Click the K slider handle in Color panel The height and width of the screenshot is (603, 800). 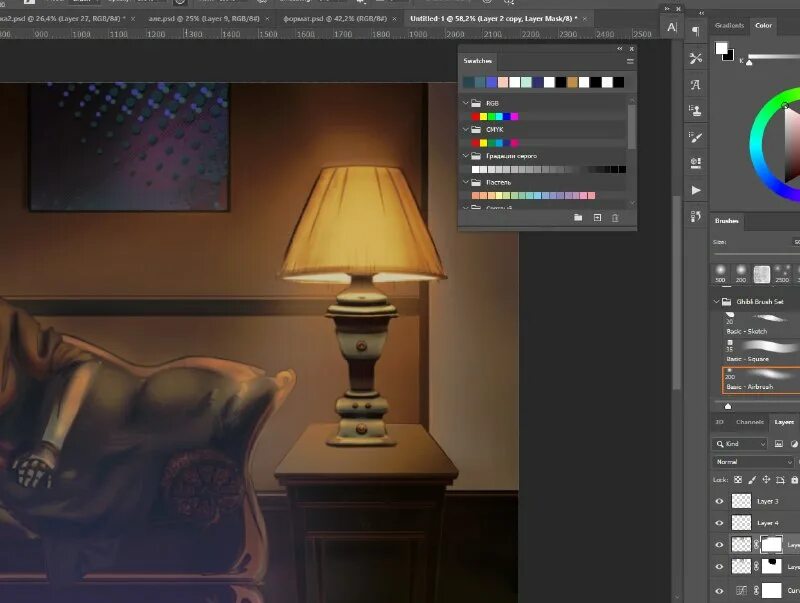click(749, 62)
